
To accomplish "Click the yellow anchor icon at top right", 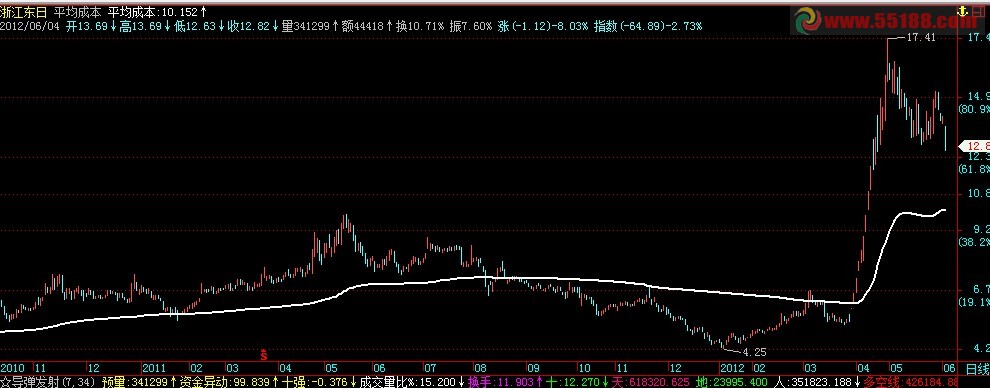I will point(963,11).
